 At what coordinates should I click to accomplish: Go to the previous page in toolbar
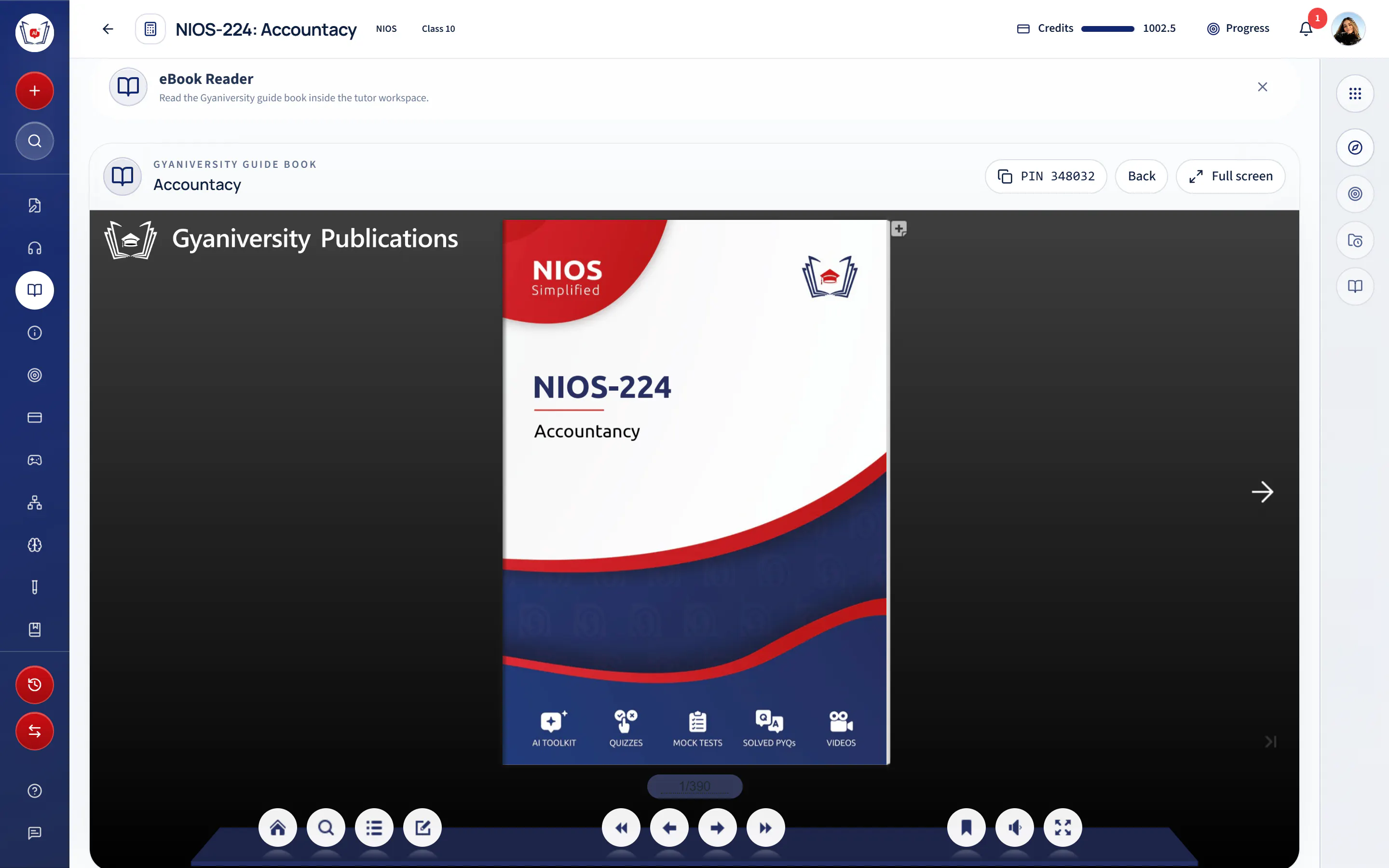(x=669, y=828)
